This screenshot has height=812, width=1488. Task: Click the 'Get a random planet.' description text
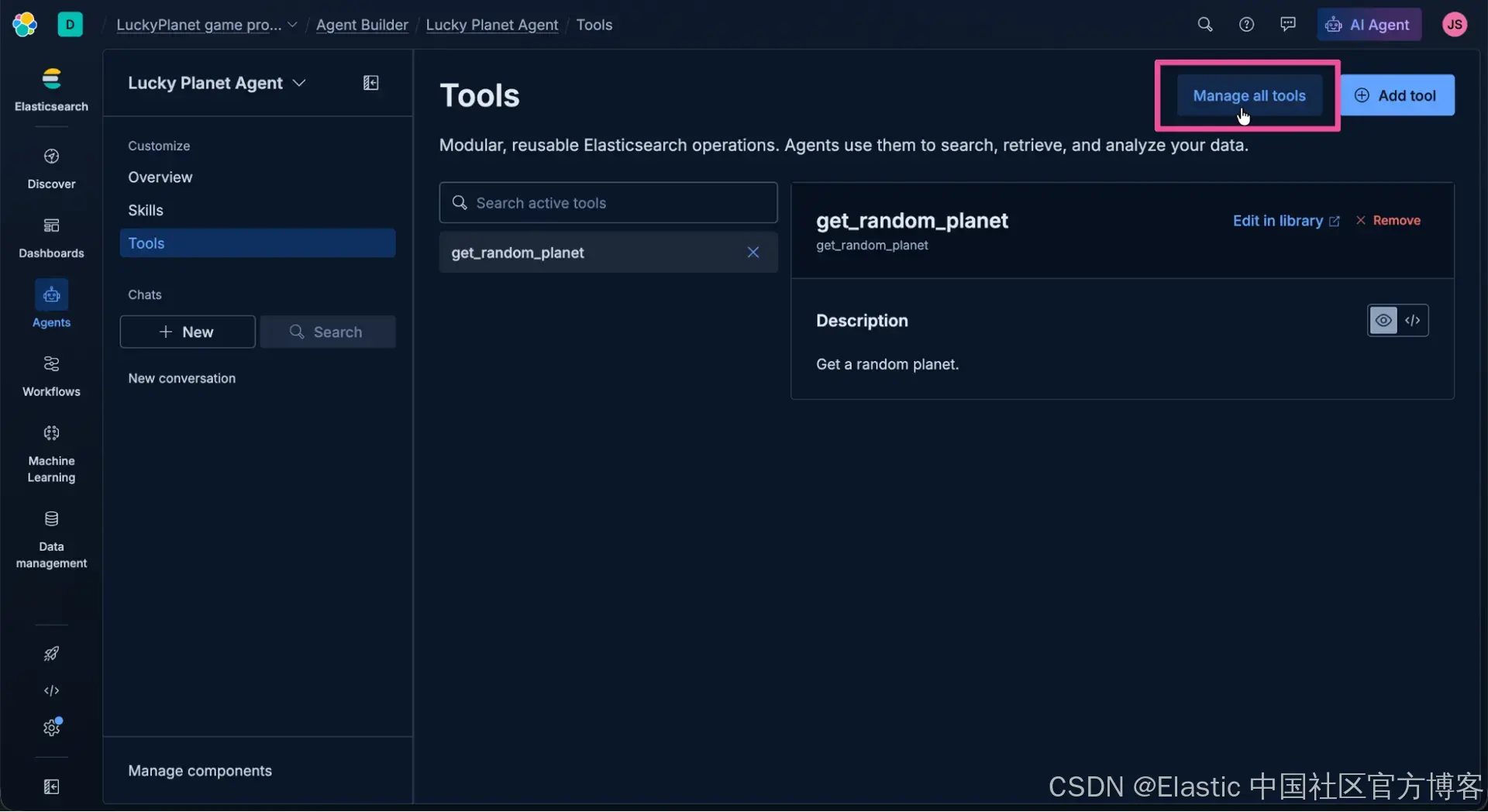[887, 364]
